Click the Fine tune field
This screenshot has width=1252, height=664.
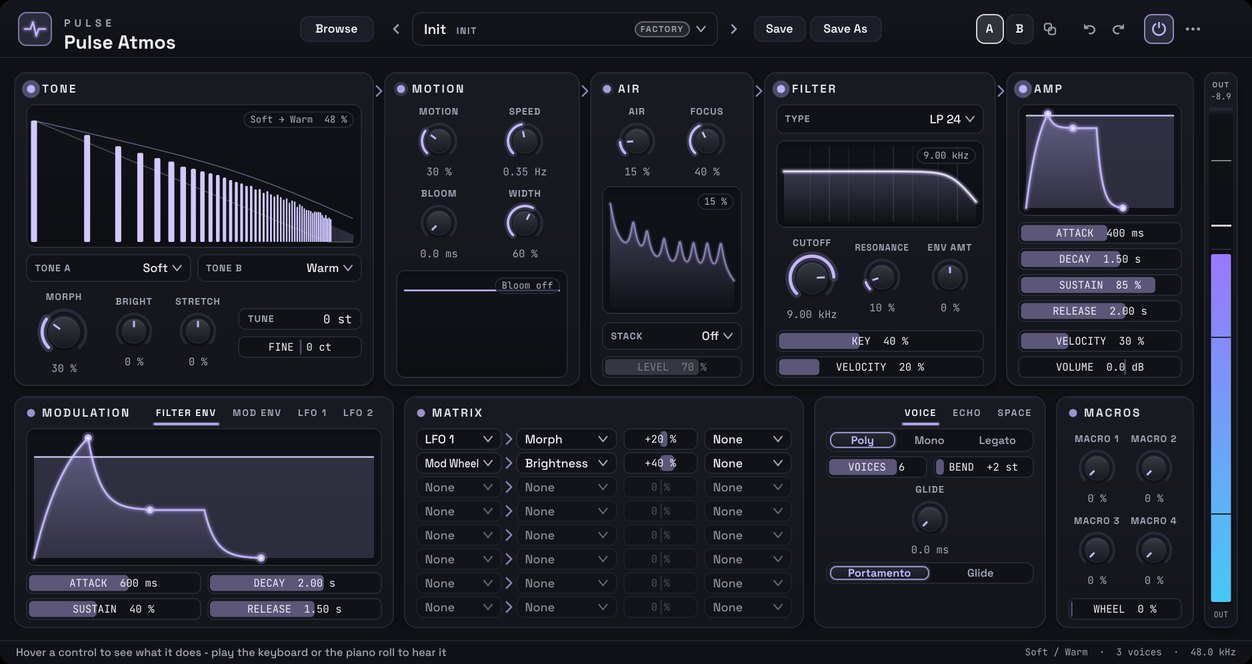[300, 347]
